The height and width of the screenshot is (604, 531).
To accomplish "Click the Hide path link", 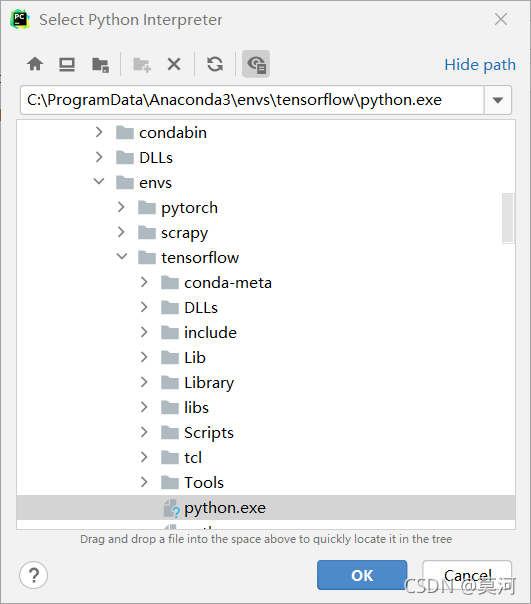I will [x=480, y=65].
